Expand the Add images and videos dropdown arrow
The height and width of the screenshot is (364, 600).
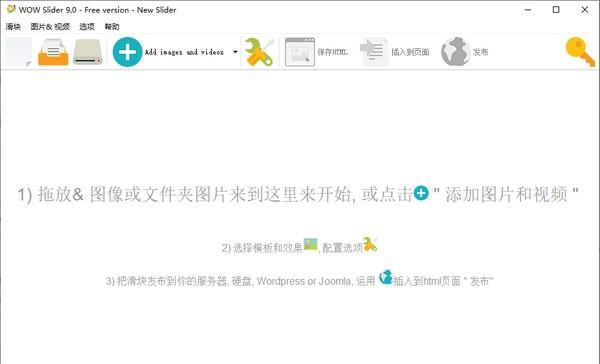[235, 52]
